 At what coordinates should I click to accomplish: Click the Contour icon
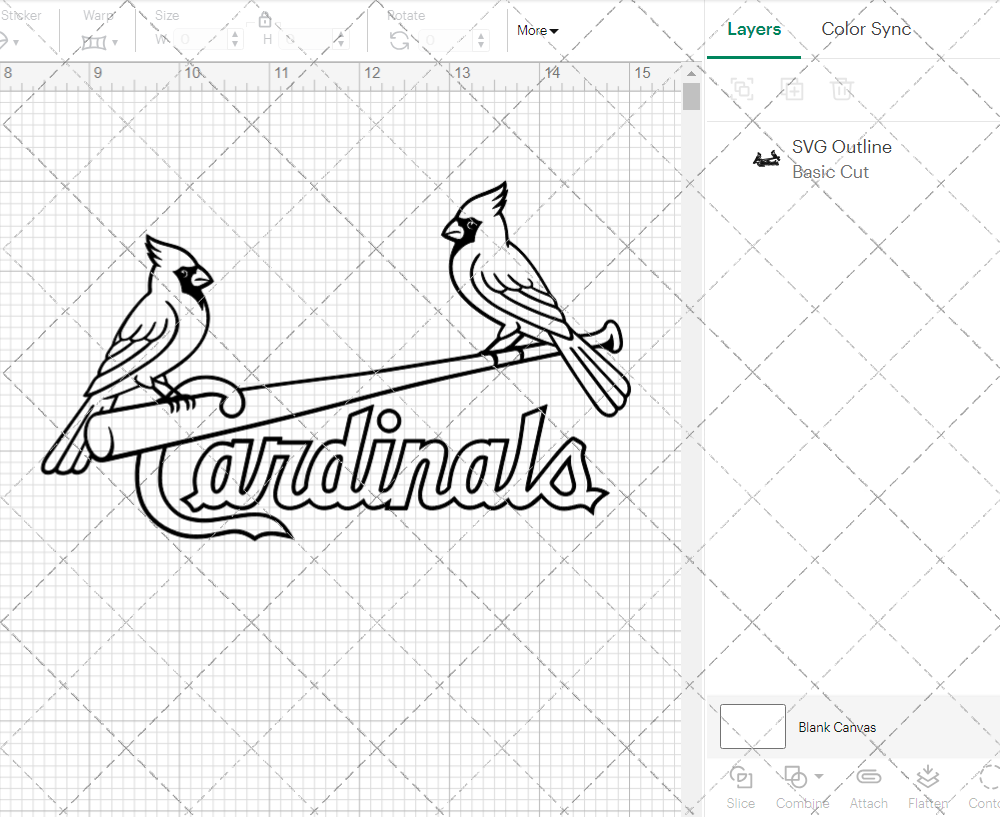pyautogui.click(x=988, y=777)
